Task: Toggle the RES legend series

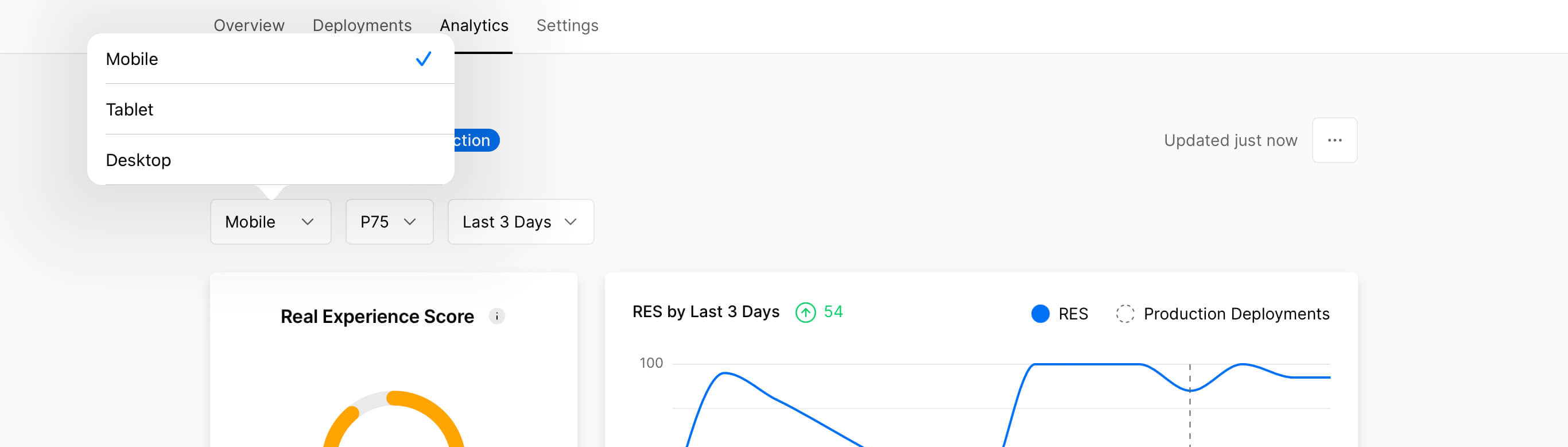Action: [1059, 314]
